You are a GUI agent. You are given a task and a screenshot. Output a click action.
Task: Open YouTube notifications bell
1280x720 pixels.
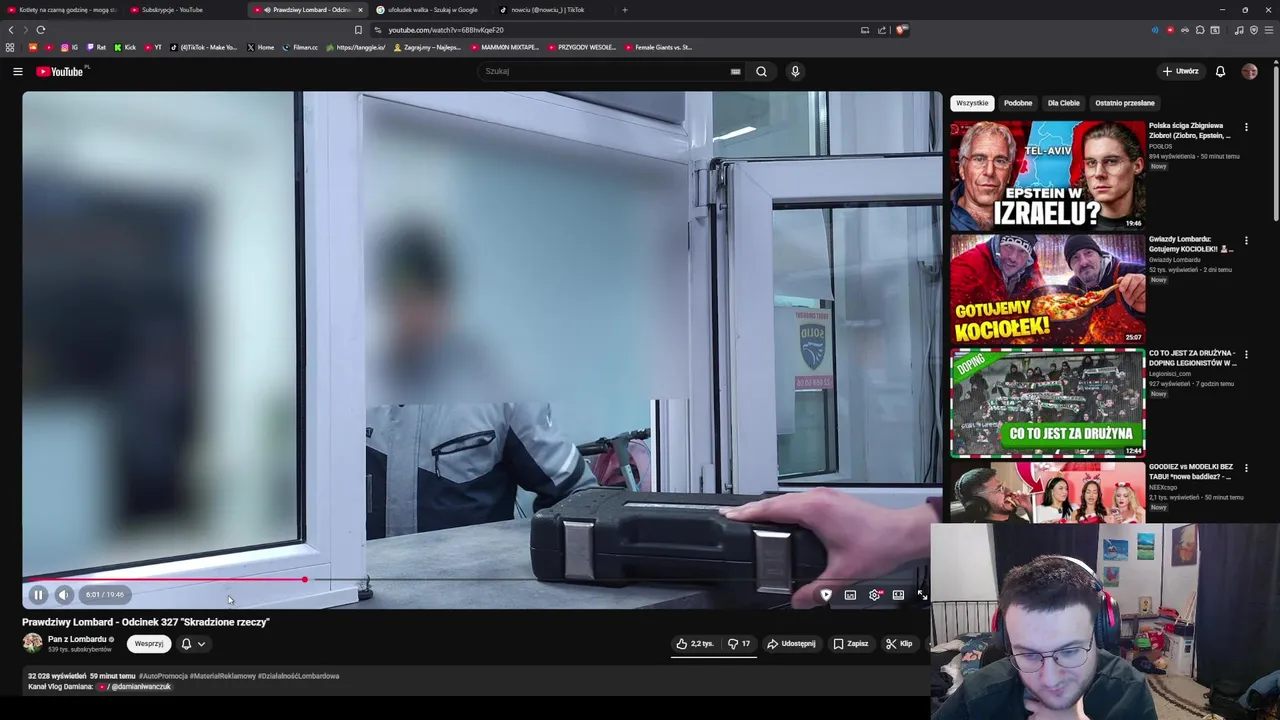click(1220, 71)
